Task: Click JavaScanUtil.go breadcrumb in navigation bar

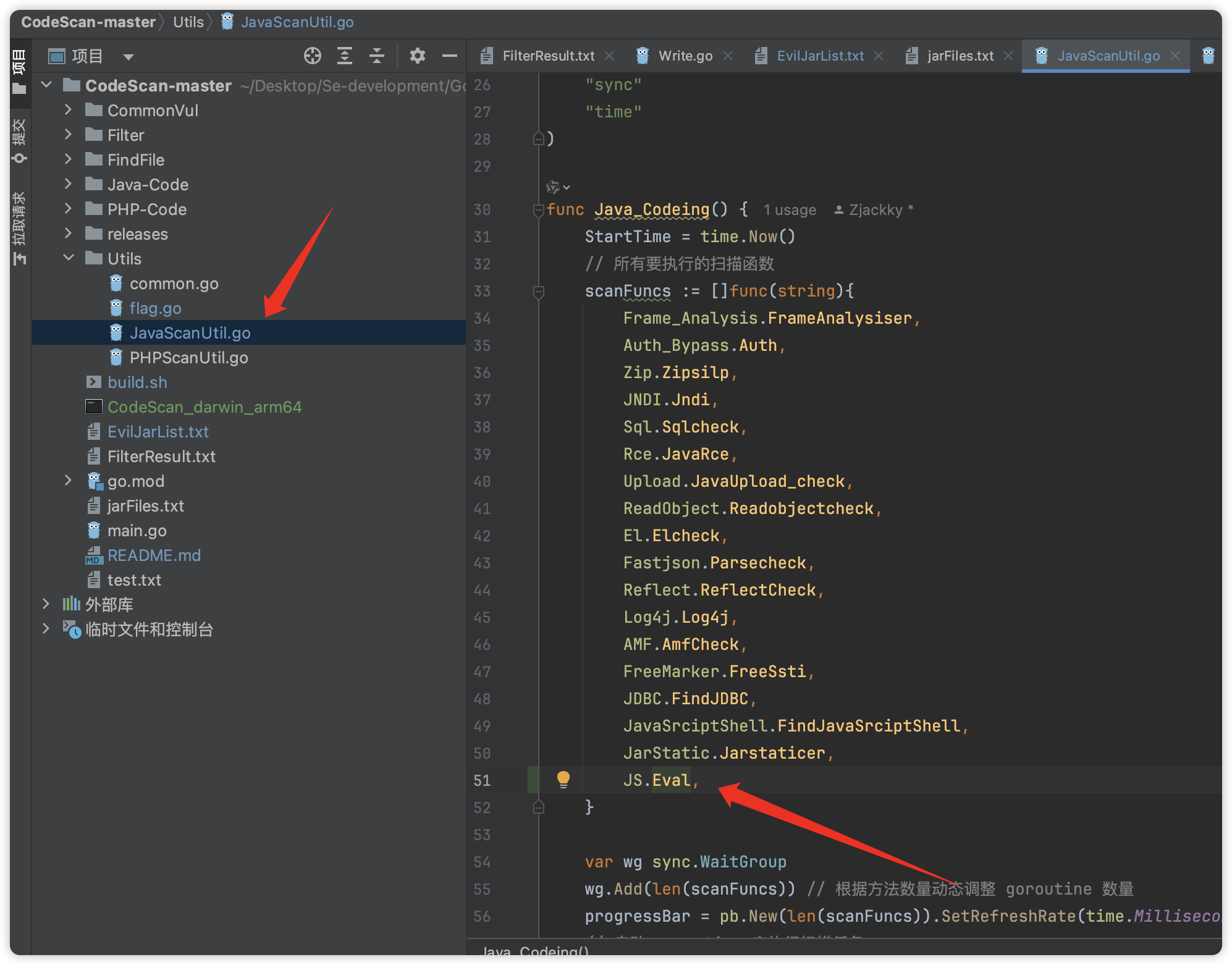Action: [297, 22]
